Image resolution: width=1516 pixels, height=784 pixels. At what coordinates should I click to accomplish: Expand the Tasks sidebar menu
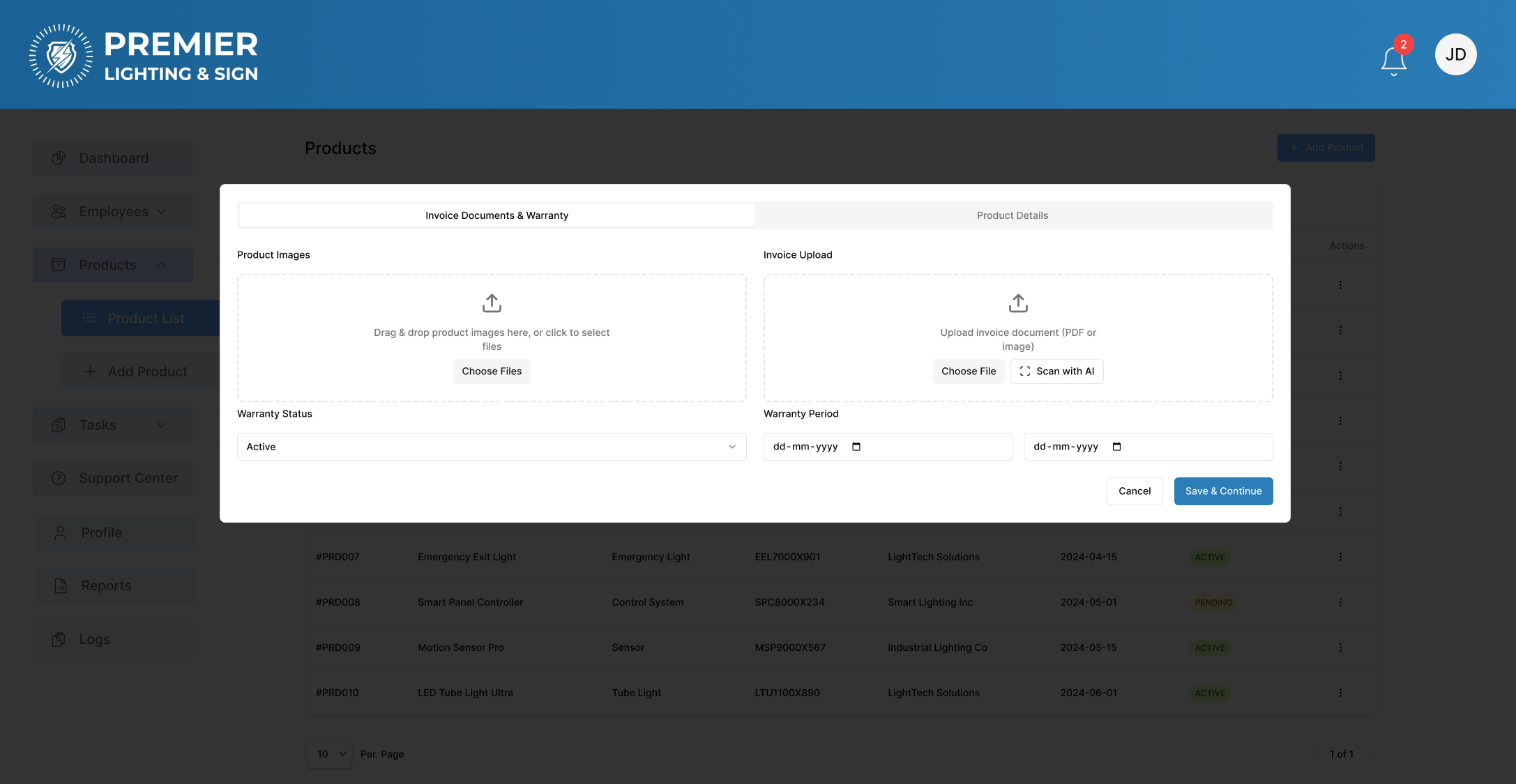pos(113,425)
